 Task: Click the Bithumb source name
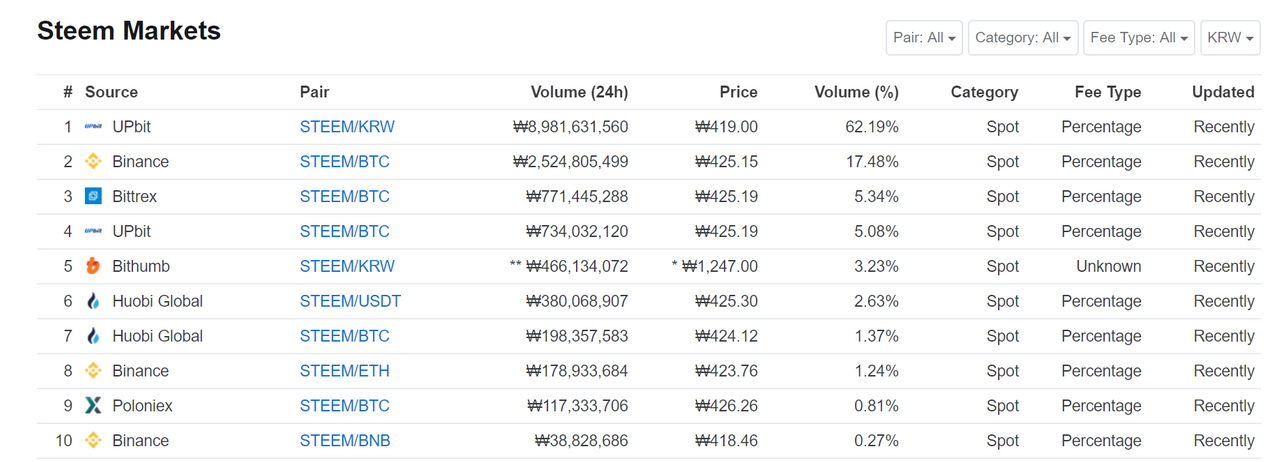[x=141, y=267]
